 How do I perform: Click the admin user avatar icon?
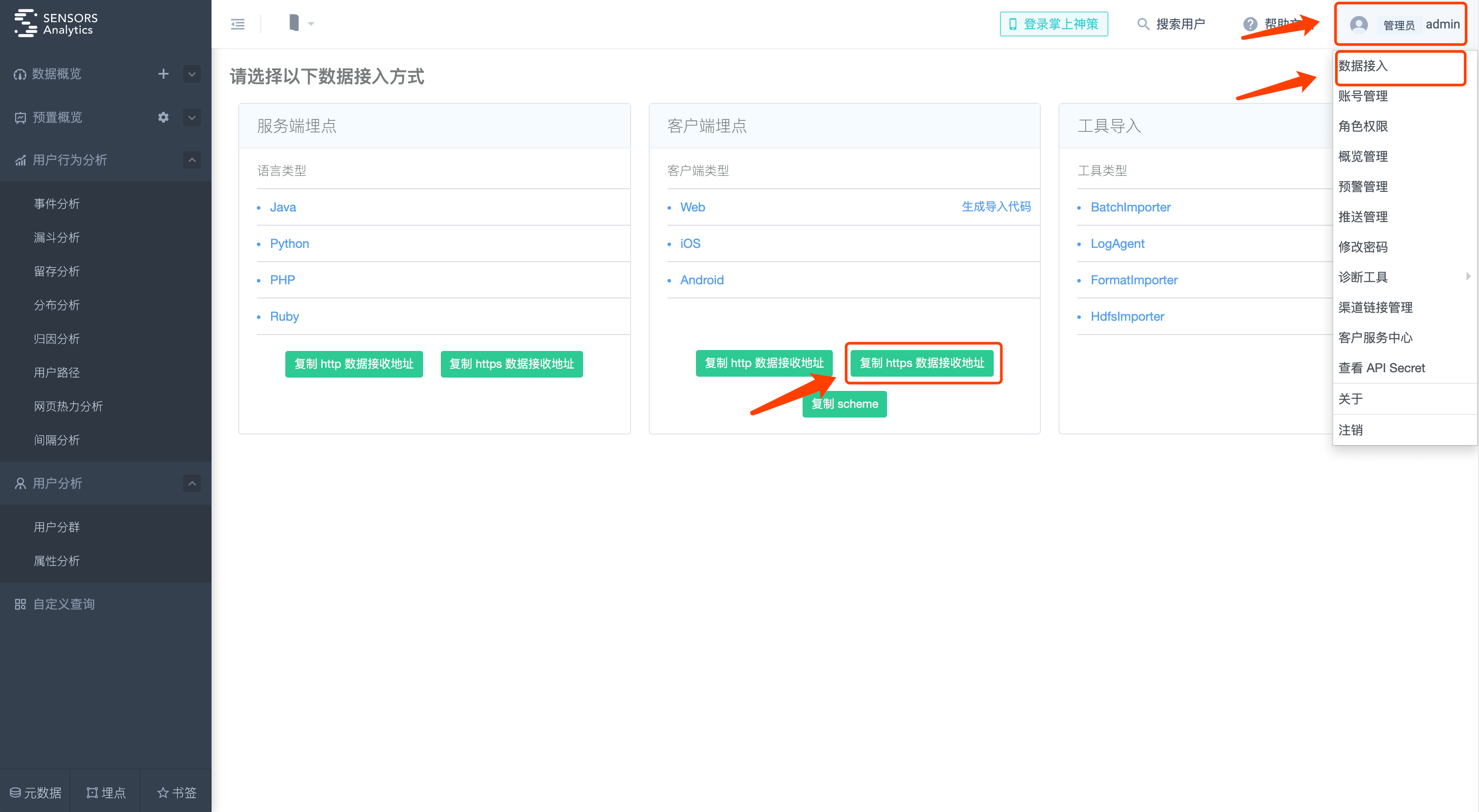[x=1359, y=24]
